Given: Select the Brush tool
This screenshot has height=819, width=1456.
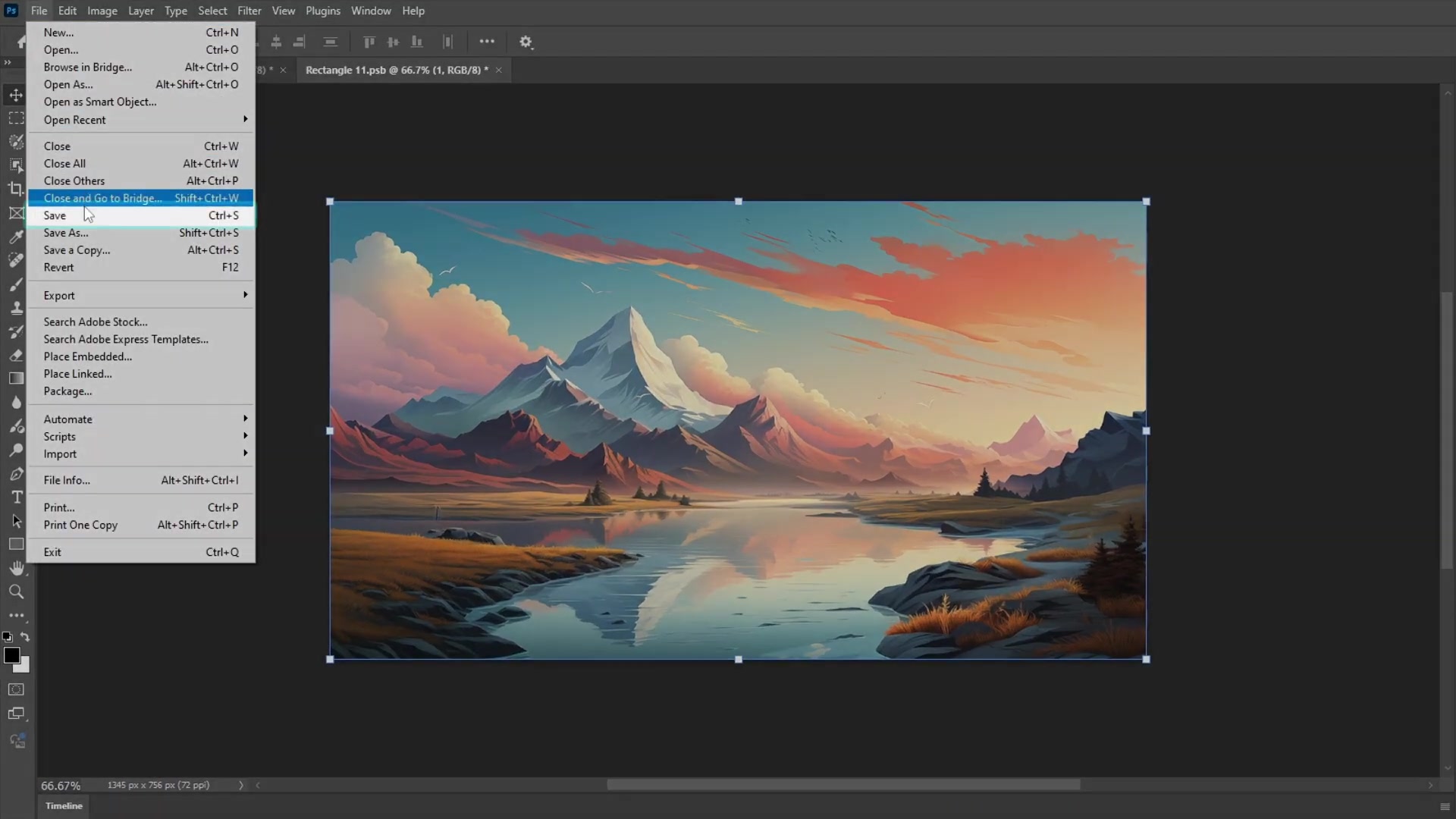Looking at the screenshot, I should click(16, 284).
